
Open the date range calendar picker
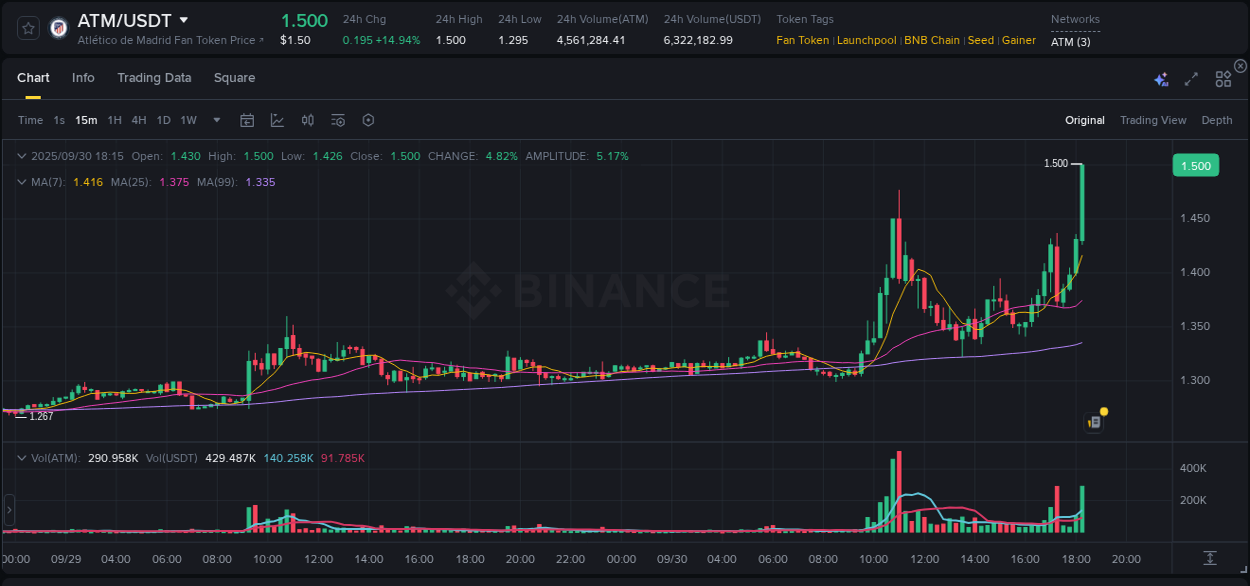point(247,120)
